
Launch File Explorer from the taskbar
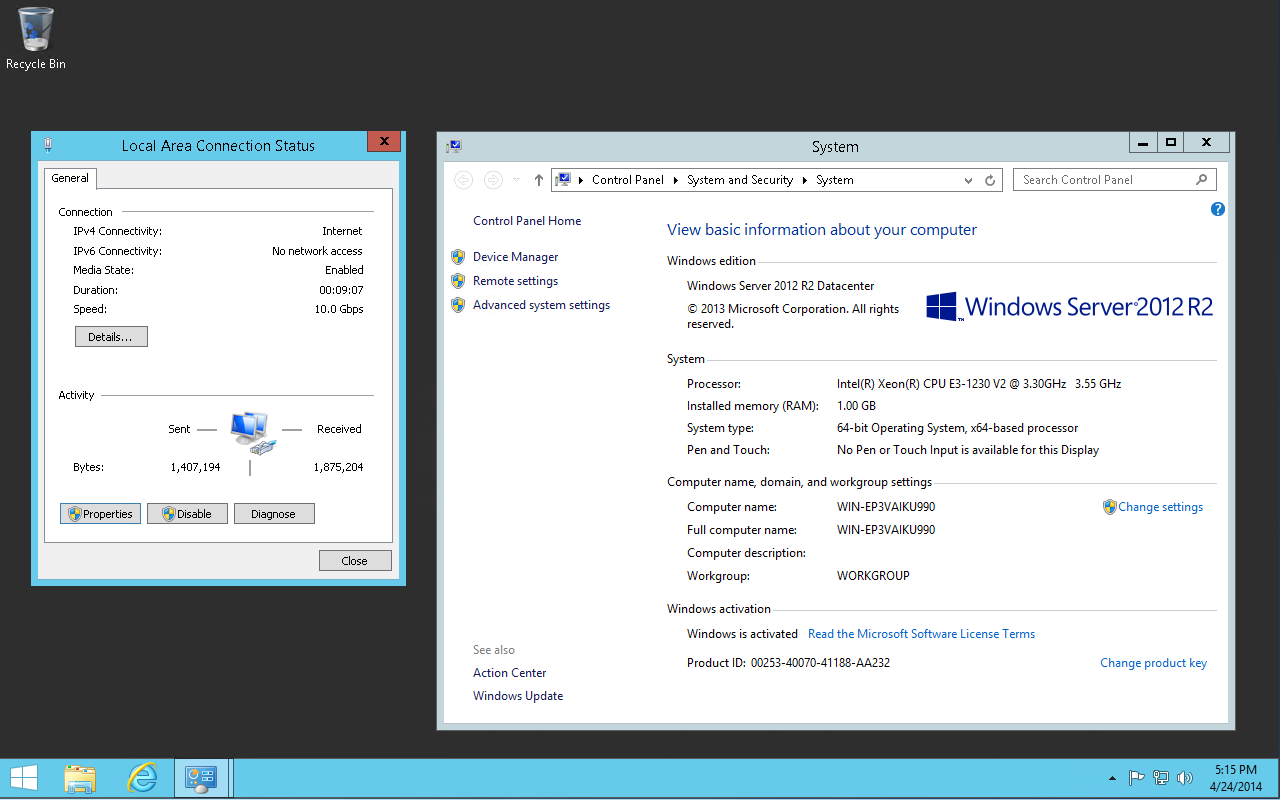tap(80, 778)
